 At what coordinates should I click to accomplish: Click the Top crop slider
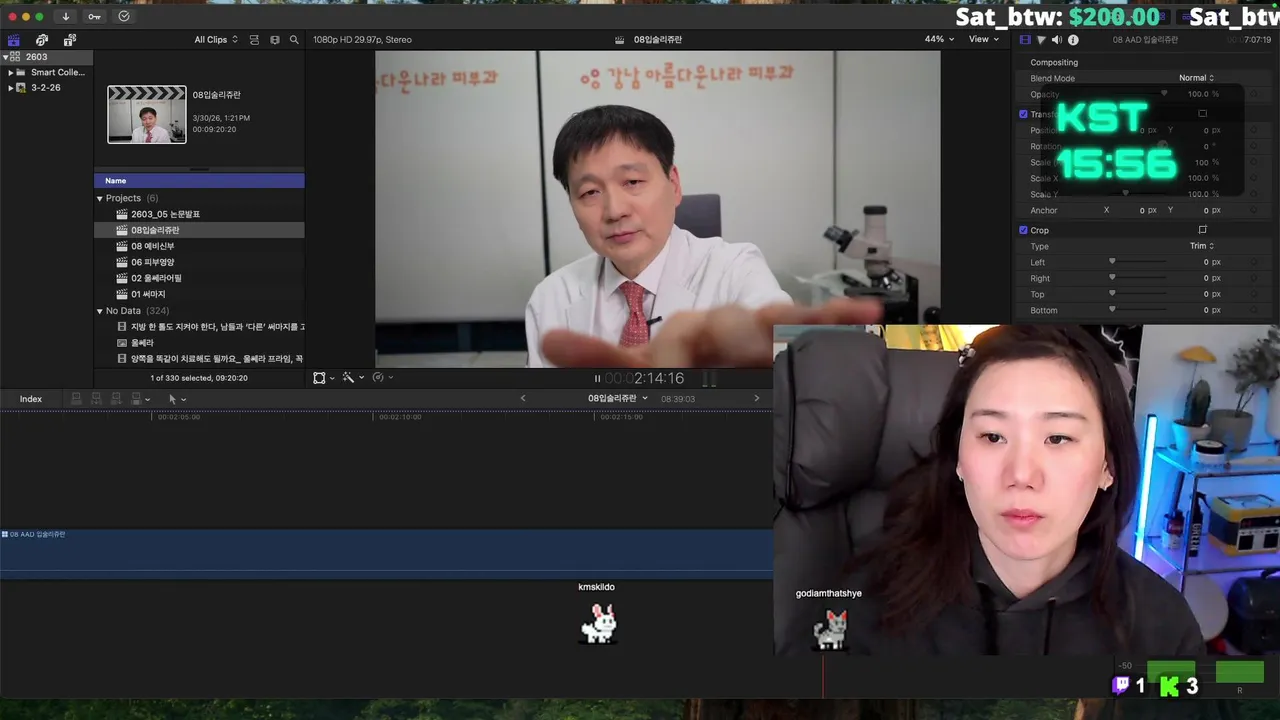pos(1137,294)
